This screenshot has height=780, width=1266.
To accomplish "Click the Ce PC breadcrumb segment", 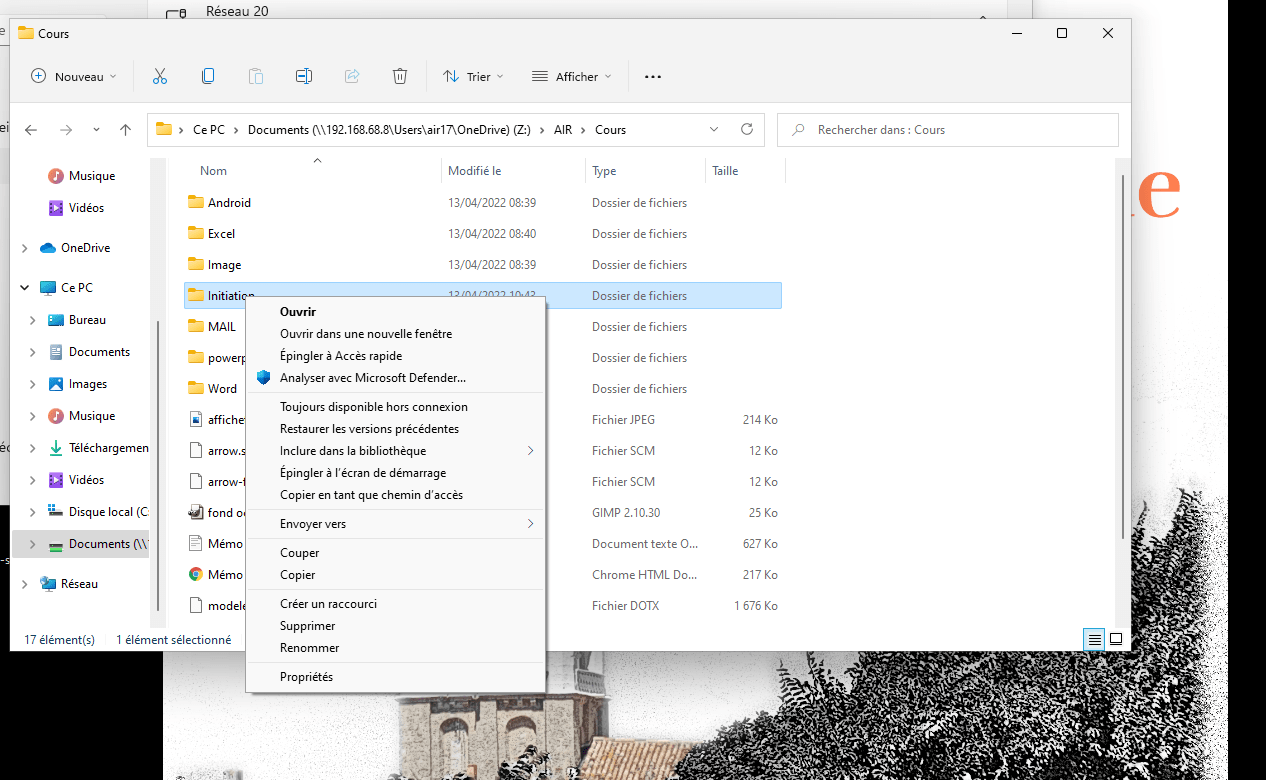I will [209, 130].
